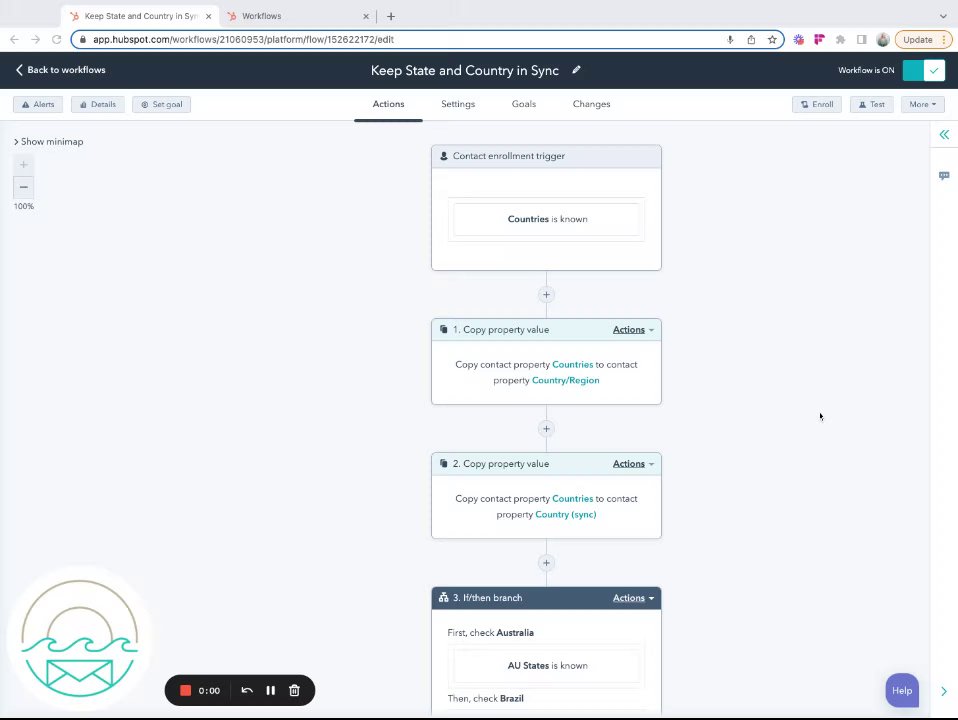958x720 pixels.
Task: Switch to the Goals tab
Action: 524,104
